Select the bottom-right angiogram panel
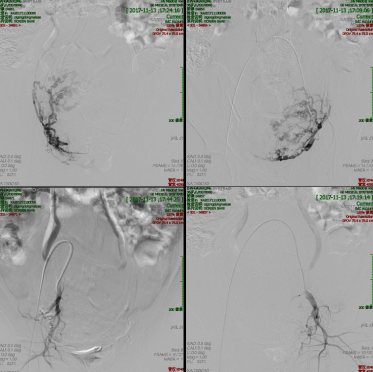Viewport: 373px width, 372px height. coord(280,280)
